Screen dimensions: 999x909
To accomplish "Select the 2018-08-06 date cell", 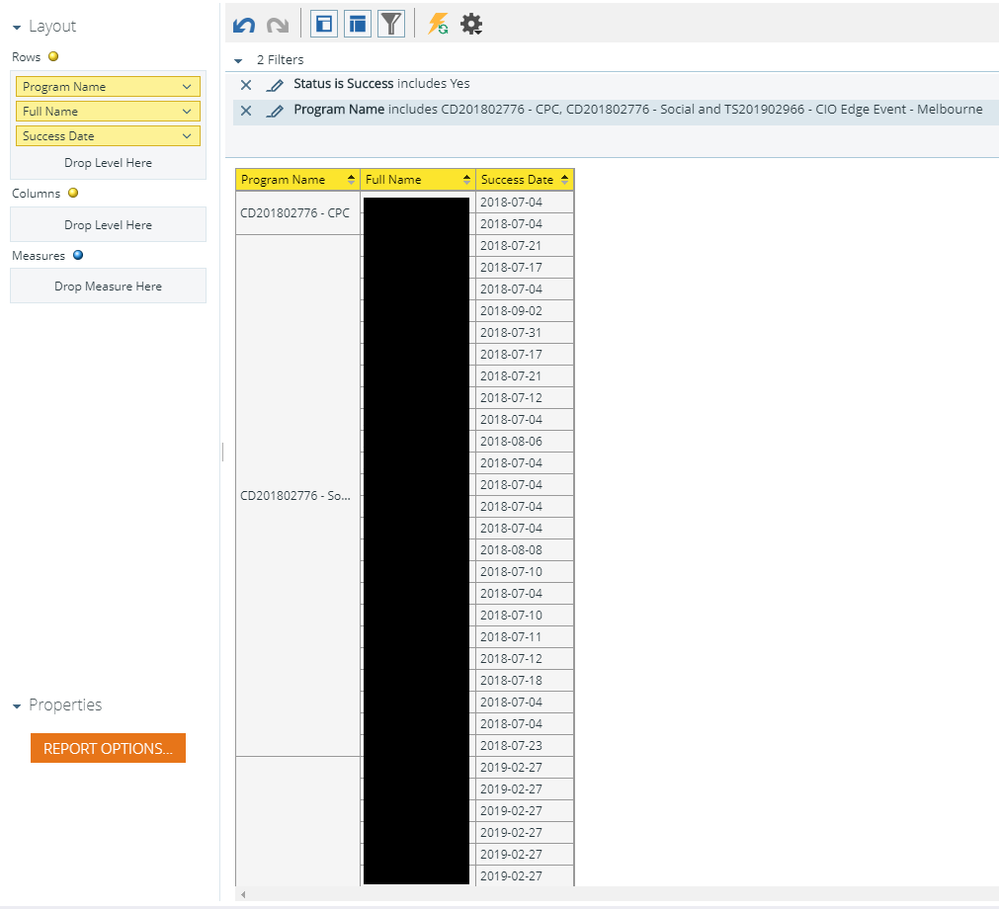I will [x=525, y=441].
